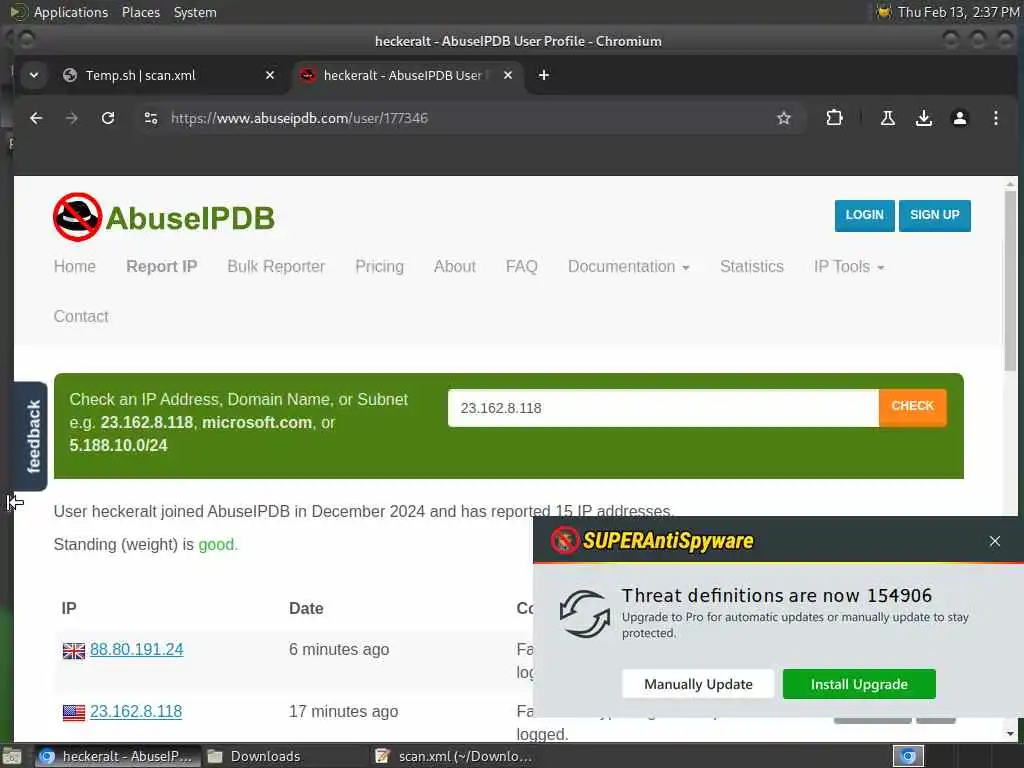Viewport: 1024px width, 768px height.
Task: Open the IP link 88.80.191.24
Action: (136, 649)
